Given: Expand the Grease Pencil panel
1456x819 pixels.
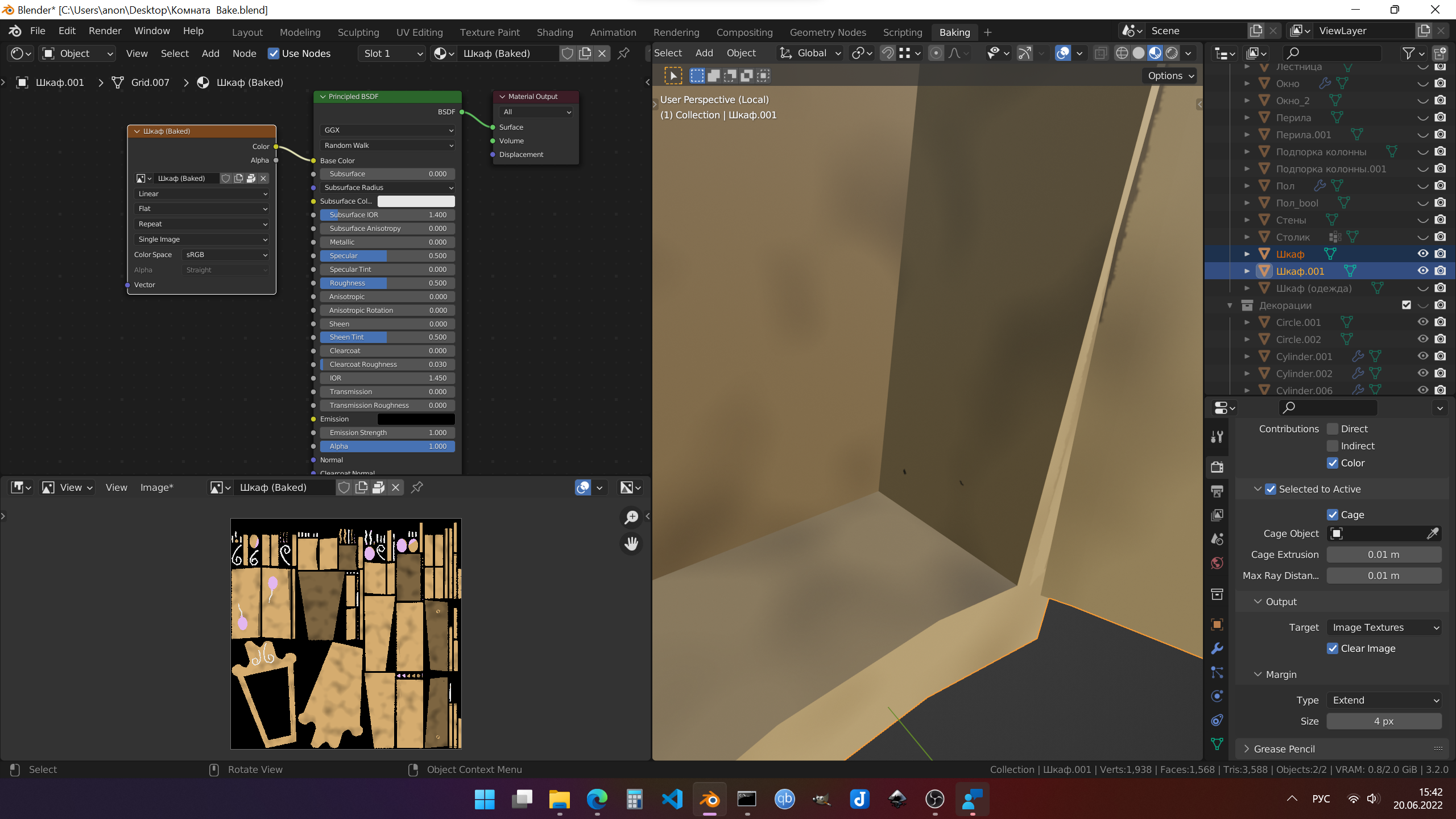Looking at the screenshot, I should (1284, 749).
